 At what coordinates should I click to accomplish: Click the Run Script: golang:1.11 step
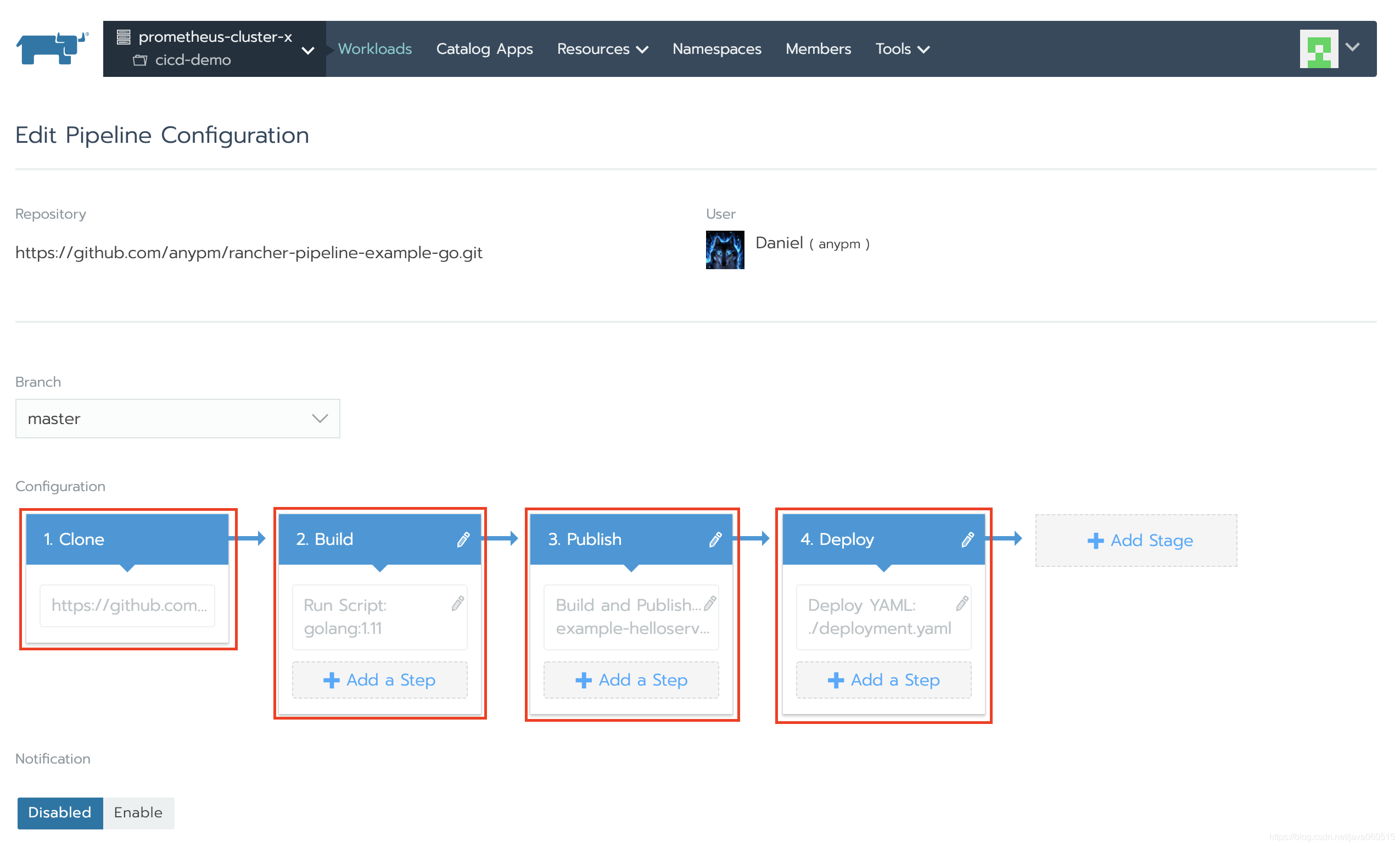click(x=379, y=617)
